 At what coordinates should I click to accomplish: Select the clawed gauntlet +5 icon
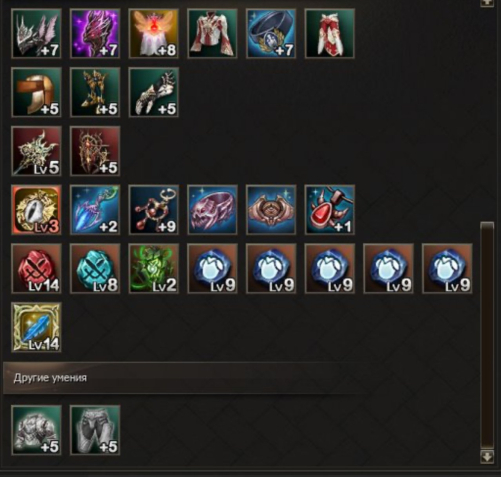[154, 92]
